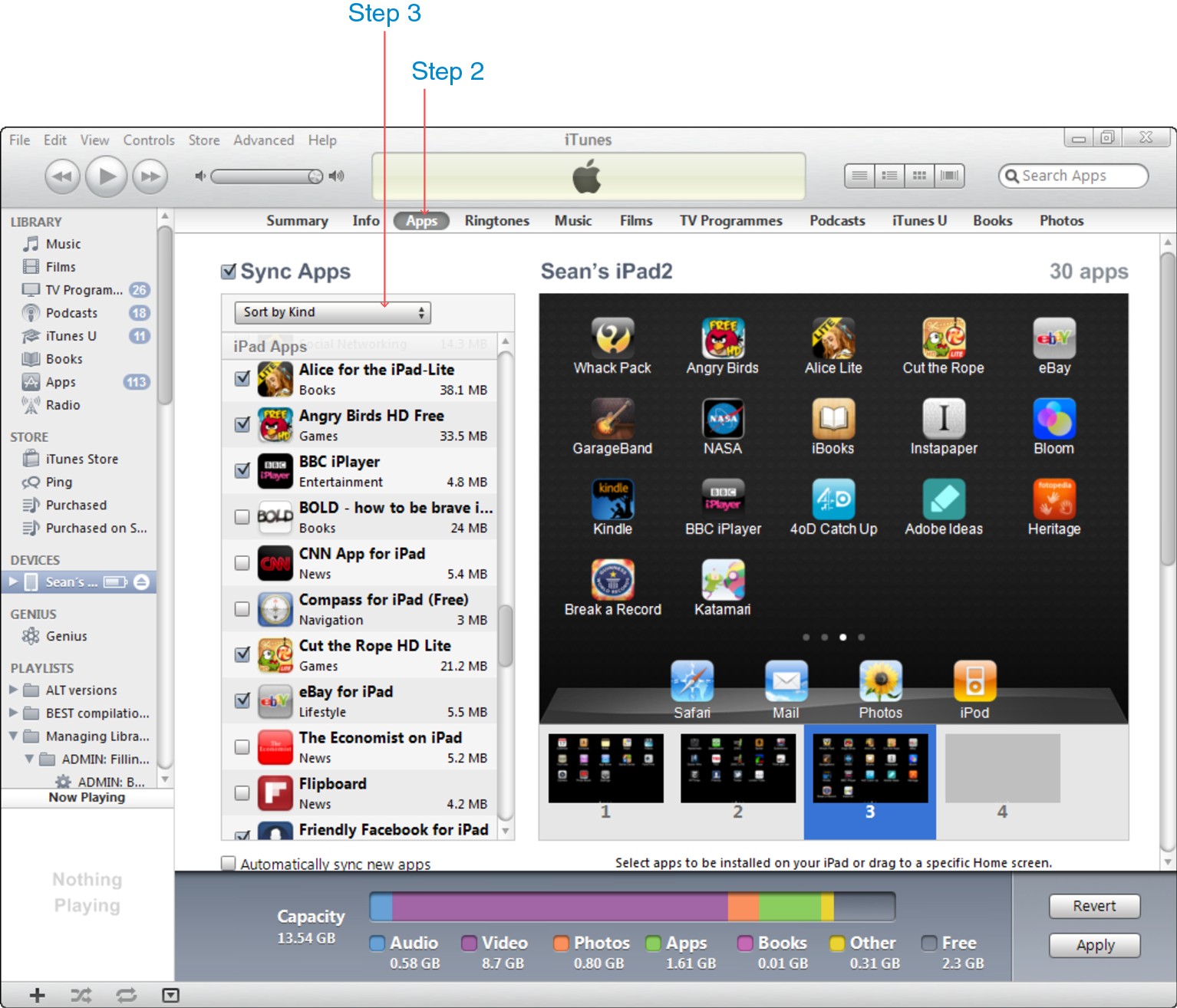Image resolution: width=1177 pixels, height=1008 pixels.
Task: Check The Economist on iPad checkbox
Action: [242, 747]
